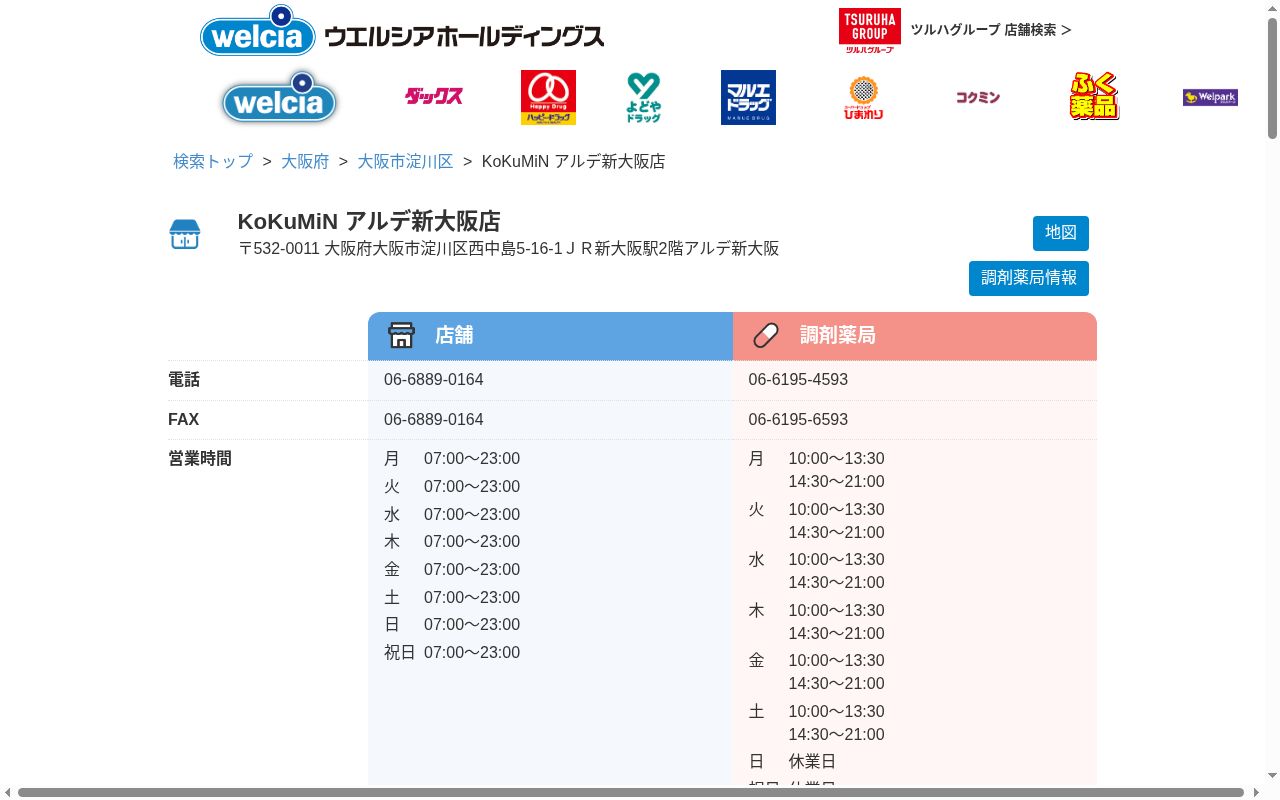Click the pill icon in 調剤薬局 header
Screen dimensions: 1280x800
pyautogui.click(x=766, y=335)
